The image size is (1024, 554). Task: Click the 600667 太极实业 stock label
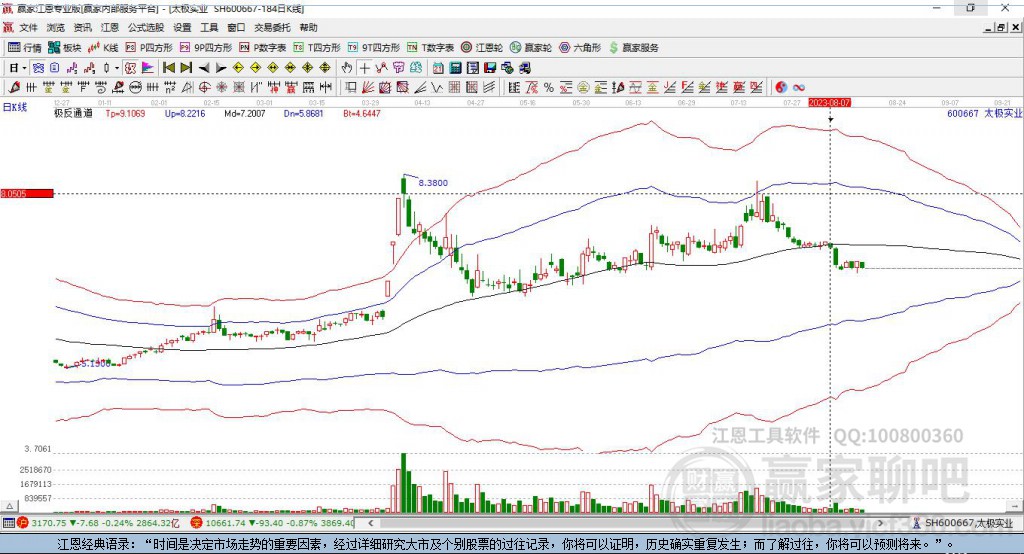985,113
